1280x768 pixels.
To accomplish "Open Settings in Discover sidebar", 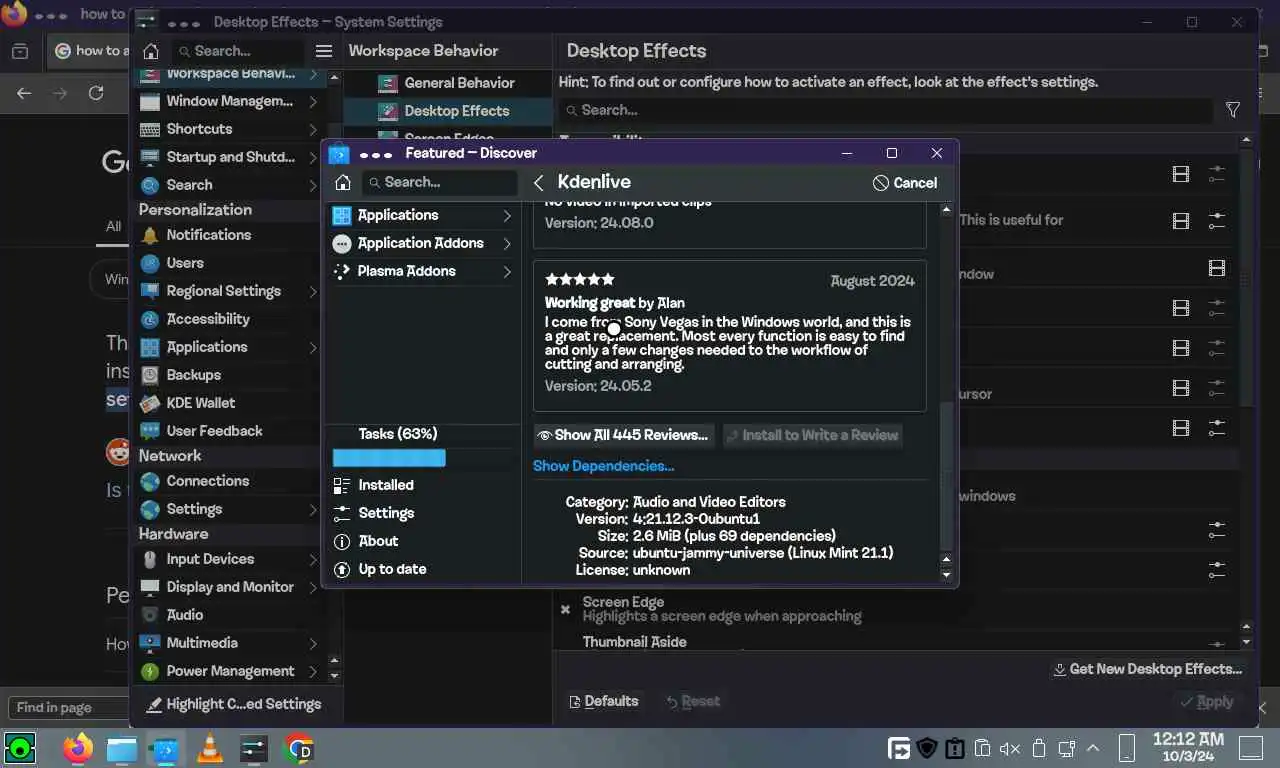I will click(x=424, y=513).
